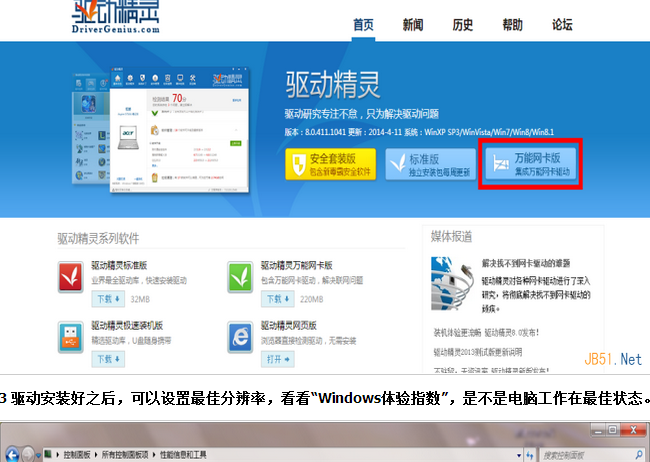Image resolution: width=650 pixels, height=462 pixels.
Task: Download the yellow 安全套装版 package
Action: coord(331,165)
